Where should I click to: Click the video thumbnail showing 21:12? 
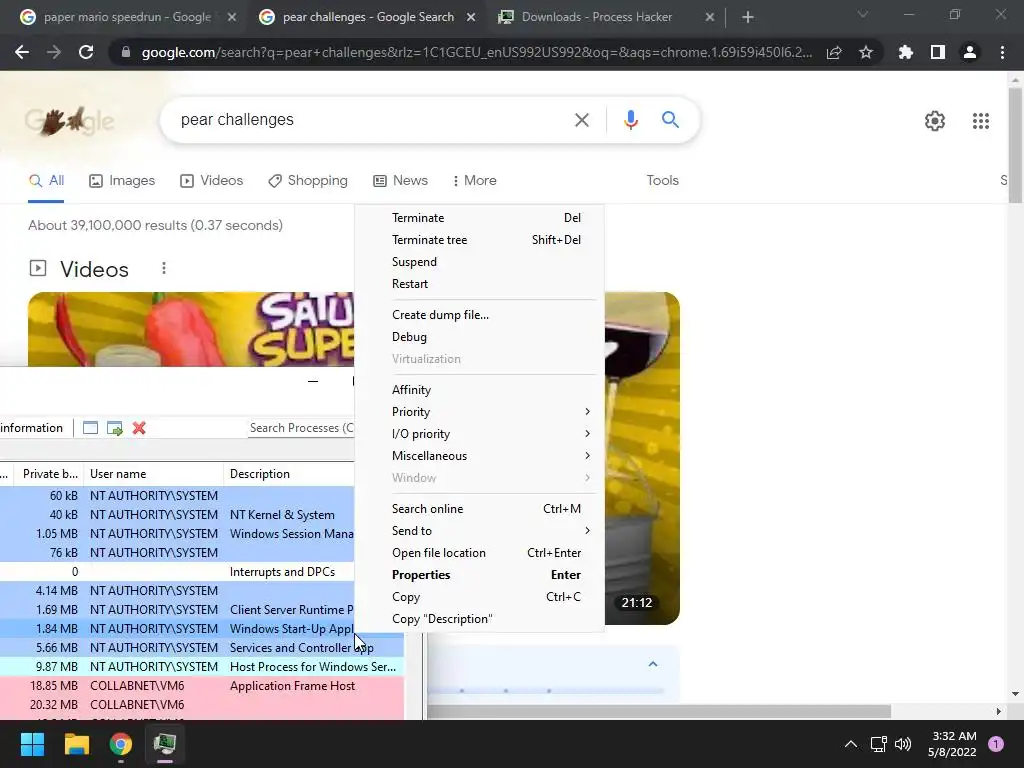coord(642,458)
